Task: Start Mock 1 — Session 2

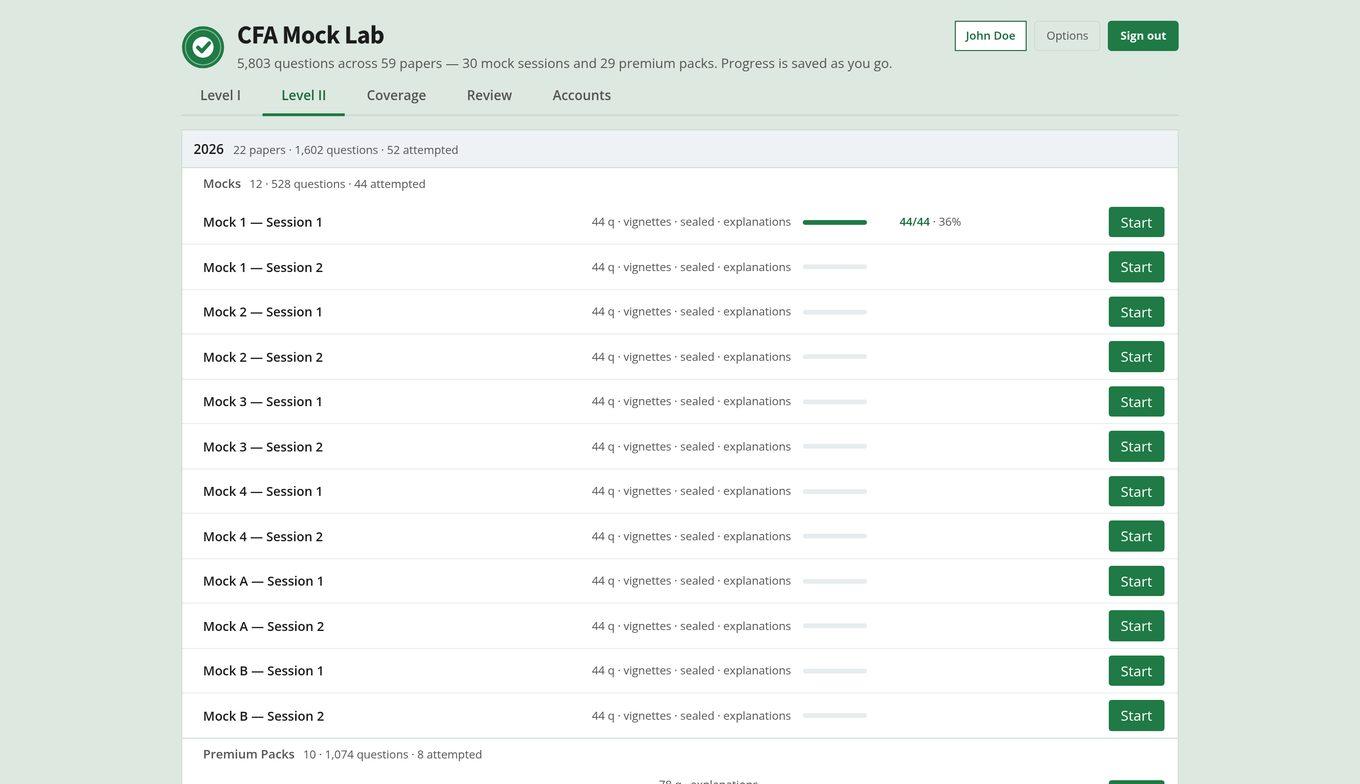Action: click(x=1136, y=267)
